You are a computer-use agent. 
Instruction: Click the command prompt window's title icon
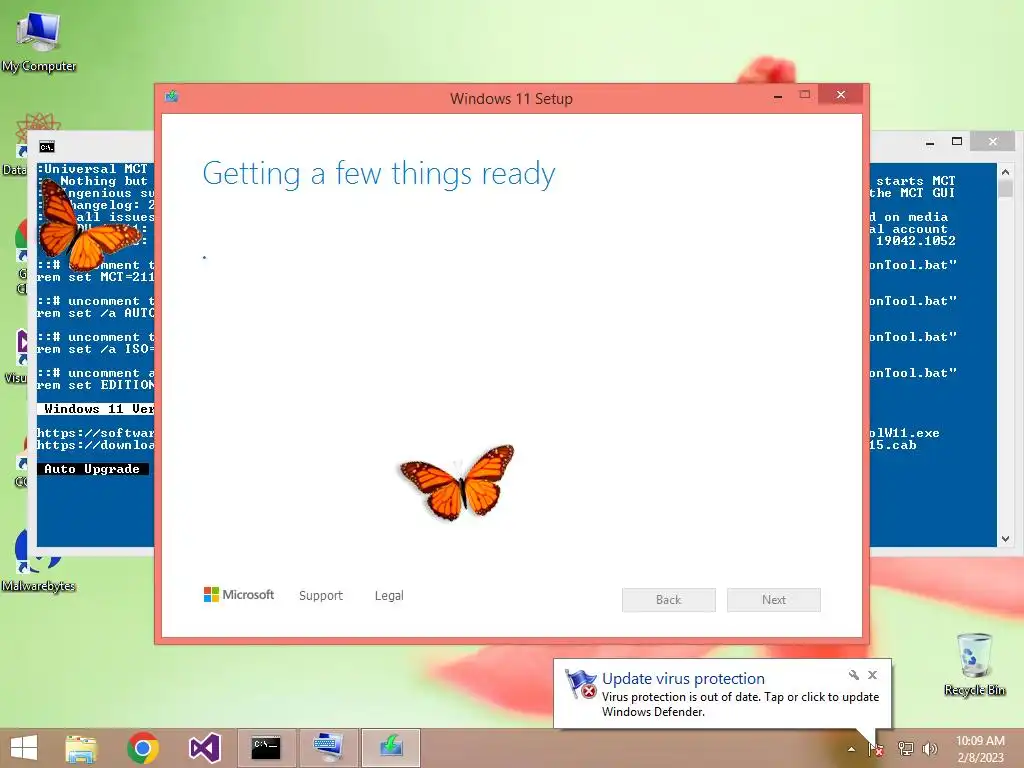[47, 146]
